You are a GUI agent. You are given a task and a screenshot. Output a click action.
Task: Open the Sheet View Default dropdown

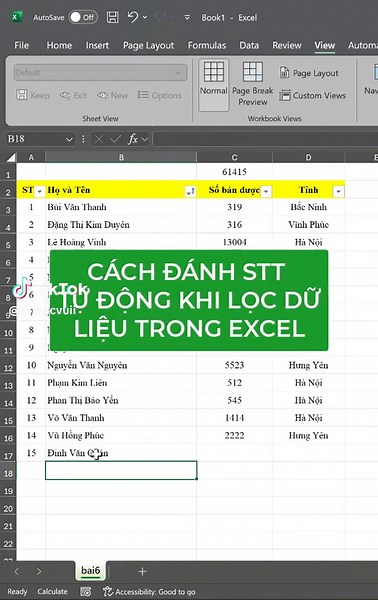coord(100,72)
